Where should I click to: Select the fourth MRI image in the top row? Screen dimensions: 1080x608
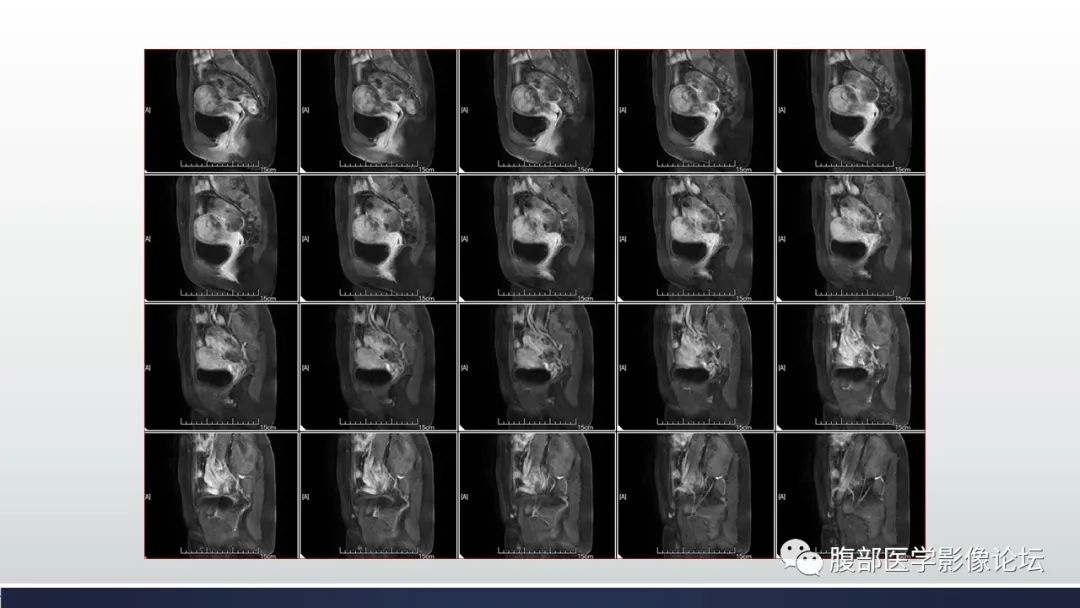coord(695,111)
